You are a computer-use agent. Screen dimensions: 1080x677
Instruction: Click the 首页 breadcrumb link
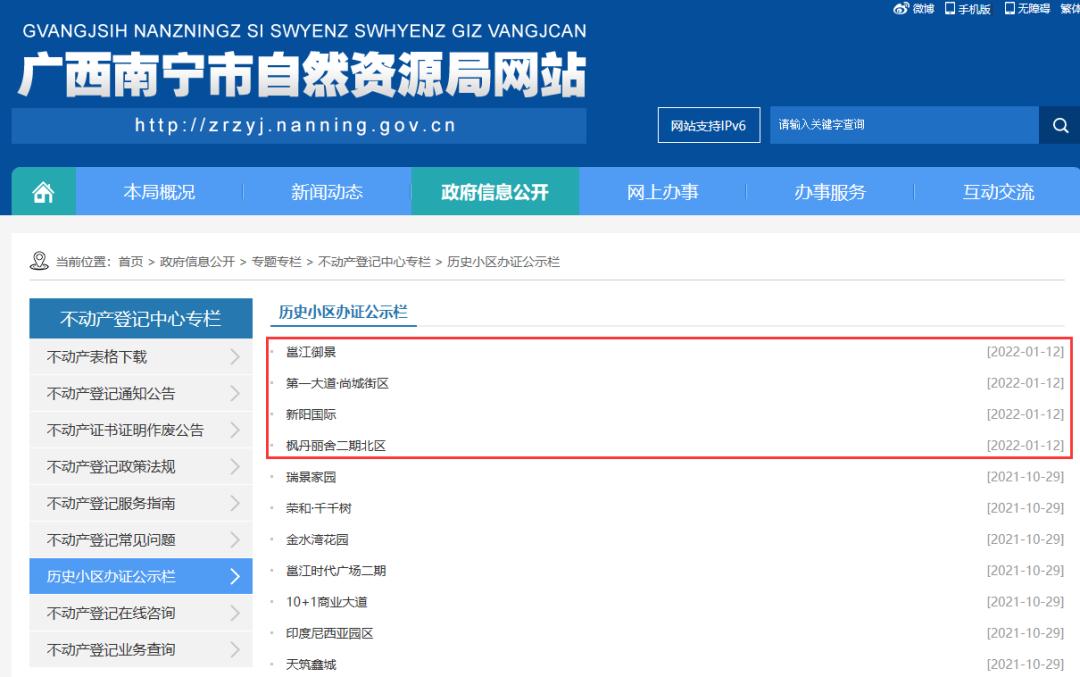point(134,261)
